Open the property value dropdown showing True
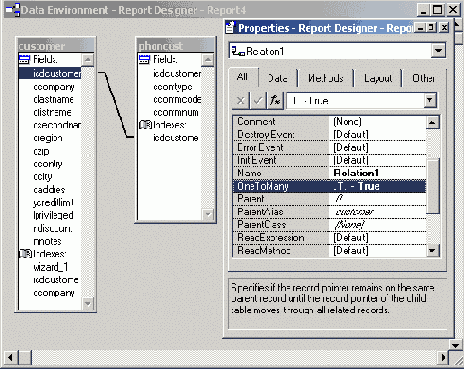The image size is (464, 369). (430, 100)
